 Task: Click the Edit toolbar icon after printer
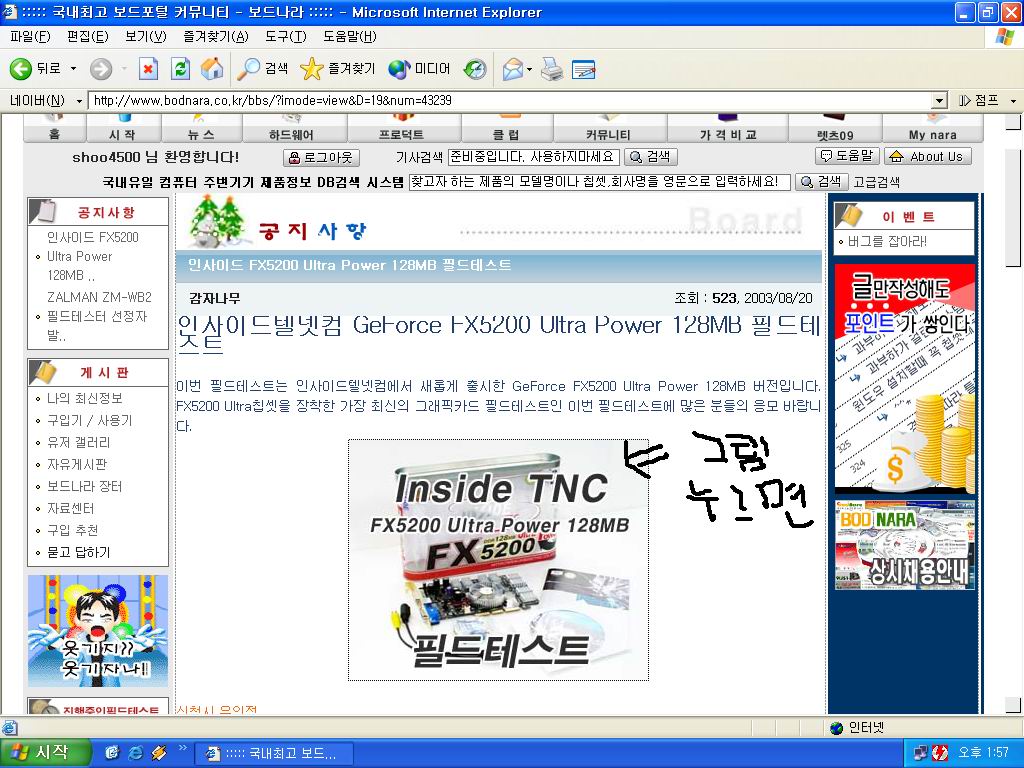(x=583, y=69)
